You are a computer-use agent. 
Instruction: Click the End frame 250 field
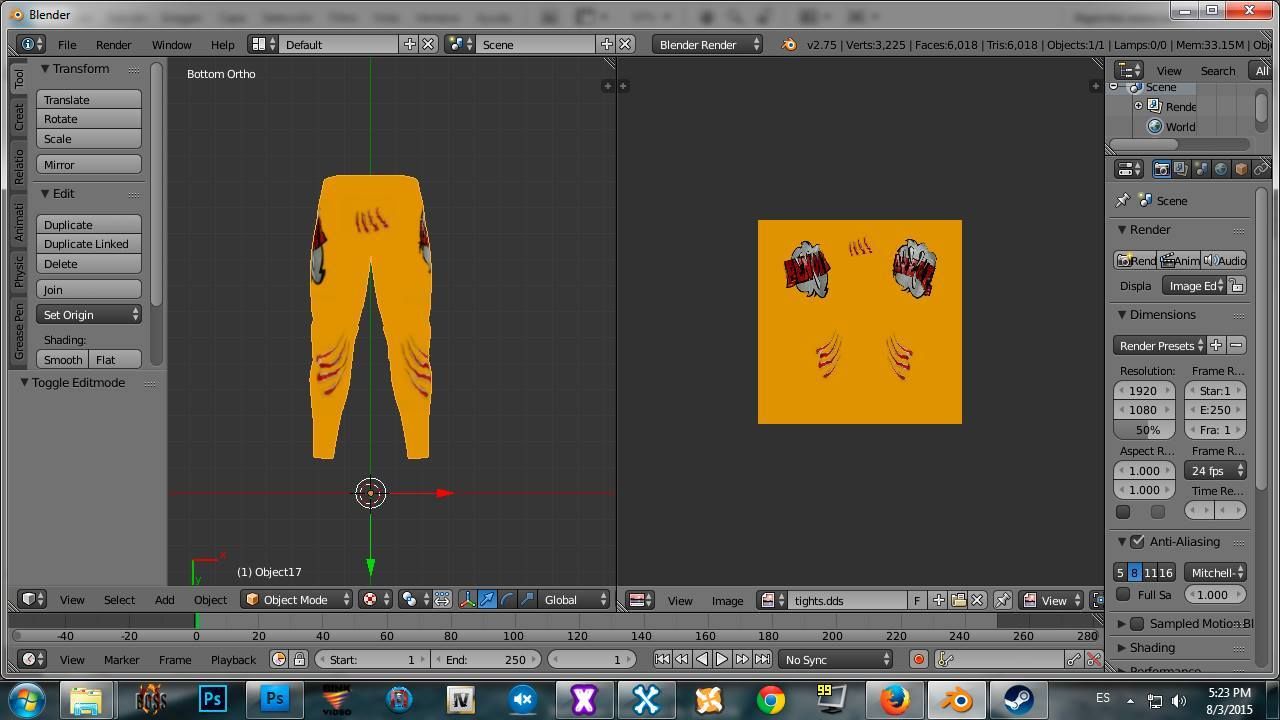pos(487,659)
